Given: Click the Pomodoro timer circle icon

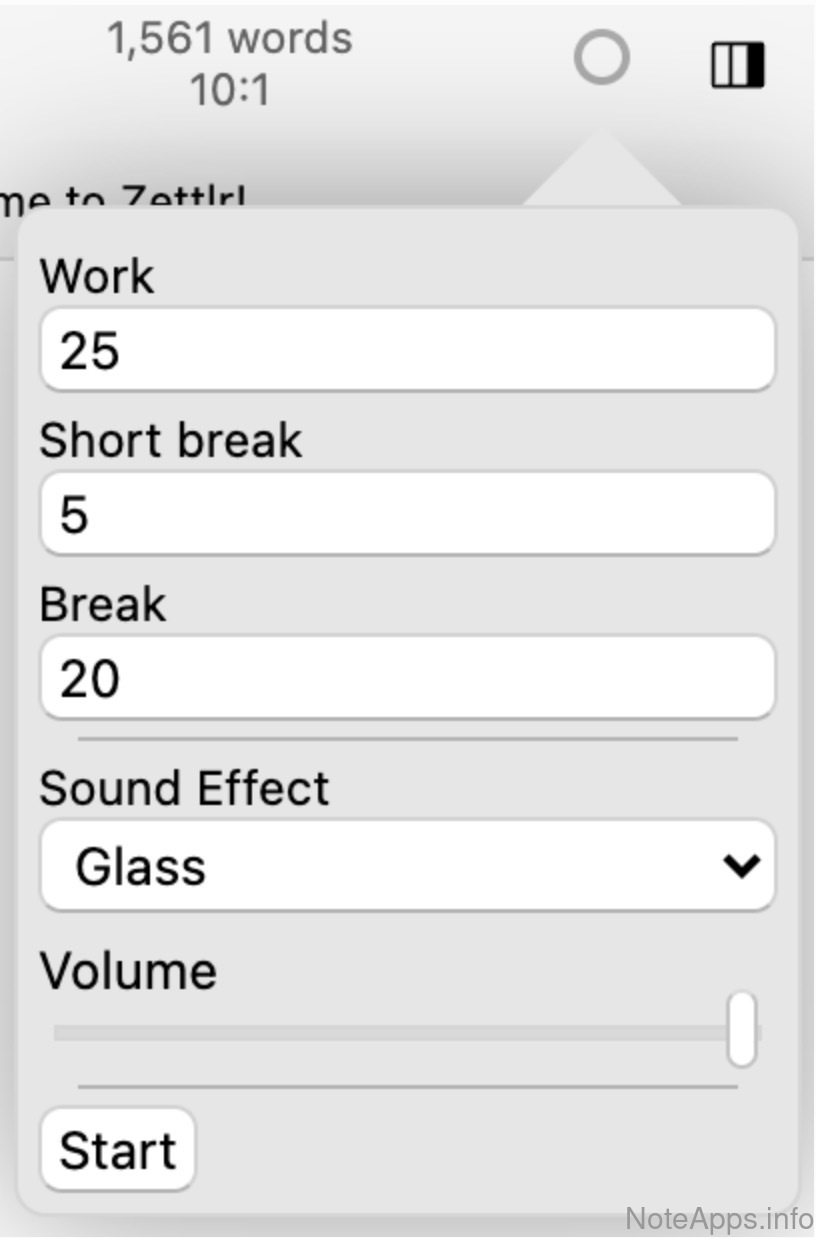Looking at the screenshot, I should click(602, 59).
